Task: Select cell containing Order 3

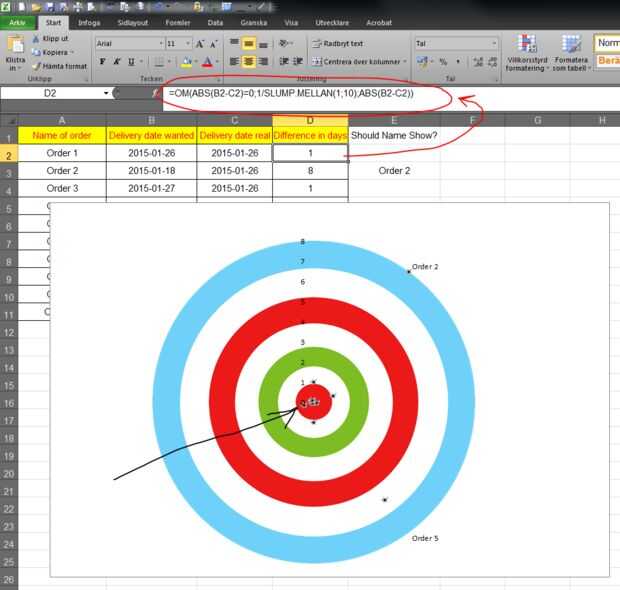Action: tap(62, 188)
